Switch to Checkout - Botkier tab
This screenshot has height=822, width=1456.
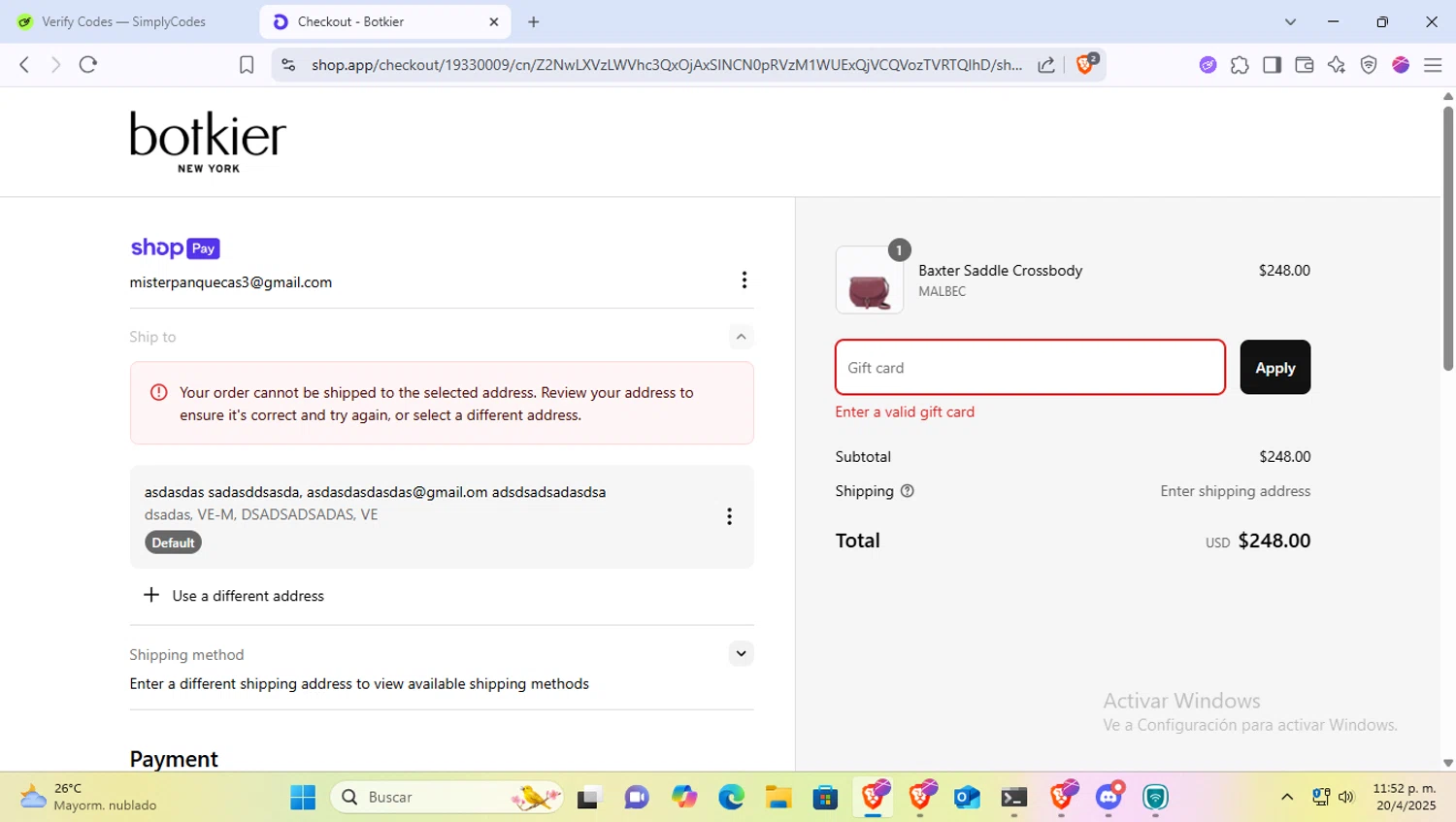[383, 21]
